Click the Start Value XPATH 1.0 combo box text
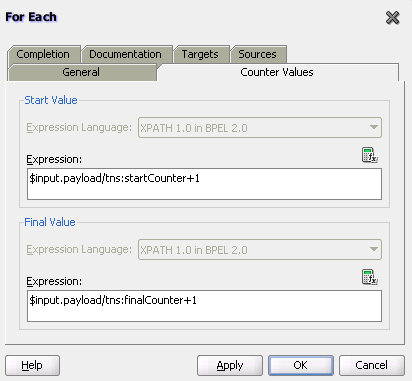The width and height of the screenshot is (412, 381). 194,128
